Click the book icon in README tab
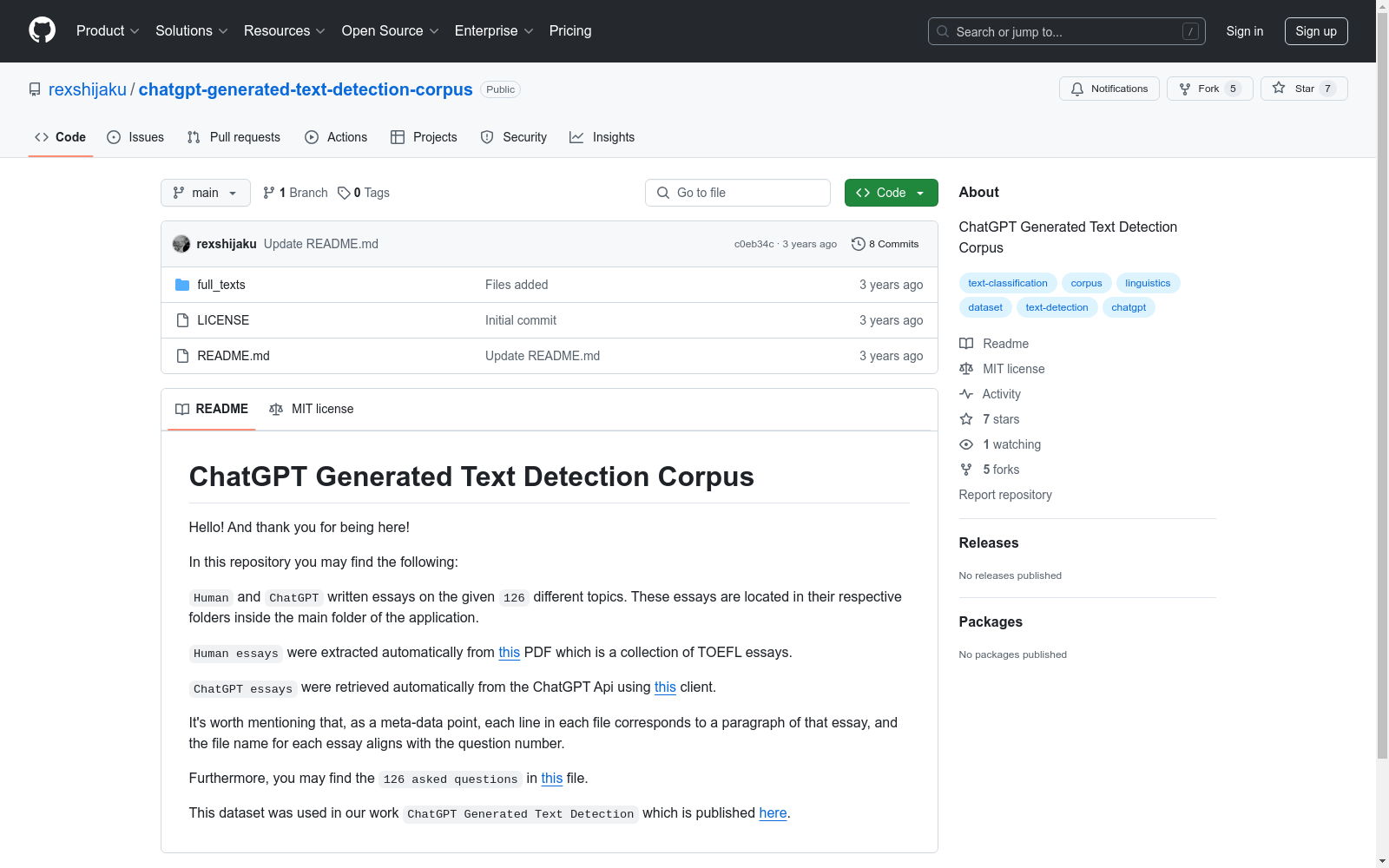1389x868 pixels. [182, 409]
